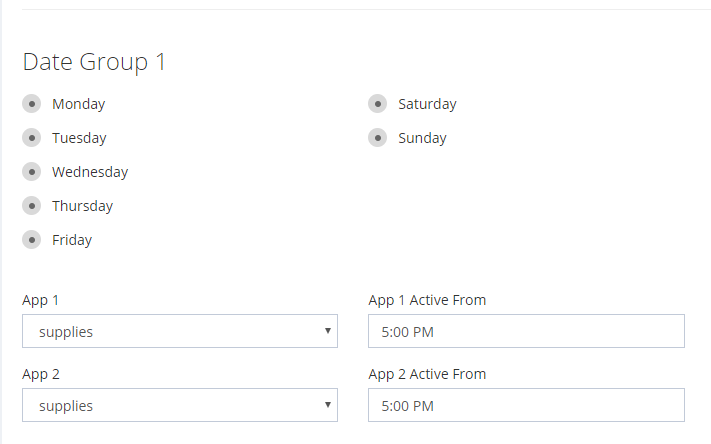711x444 pixels.
Task: Click the "App 1" field label
Action: pos(41,300)
